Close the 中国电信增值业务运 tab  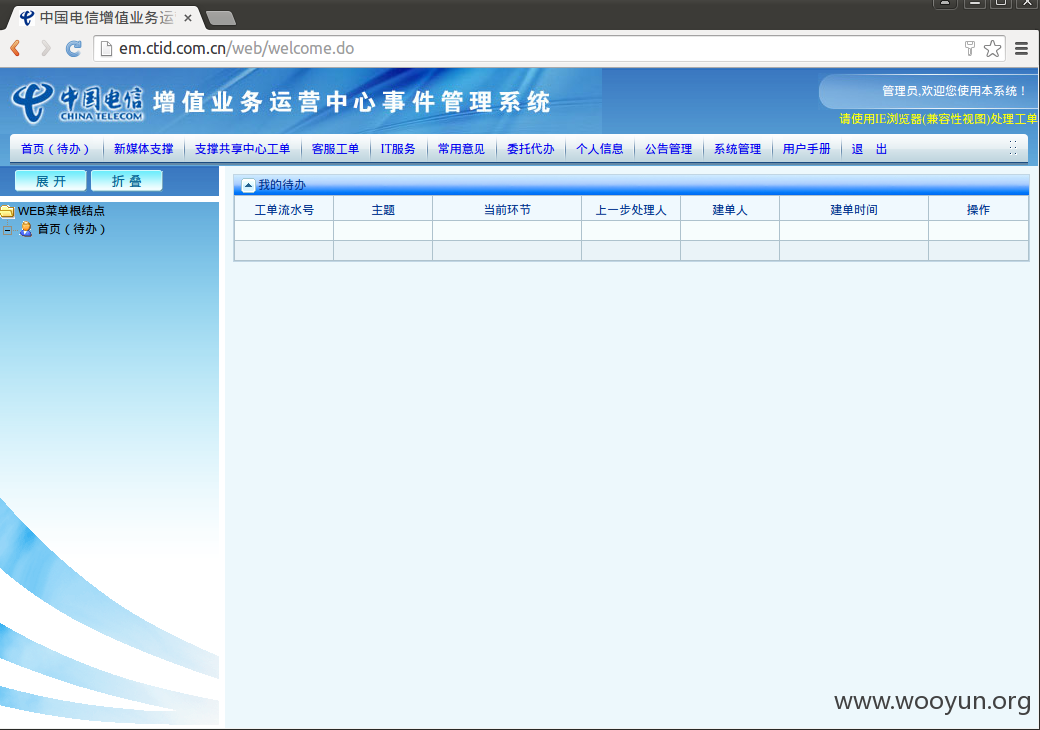[x=188, y=18]
